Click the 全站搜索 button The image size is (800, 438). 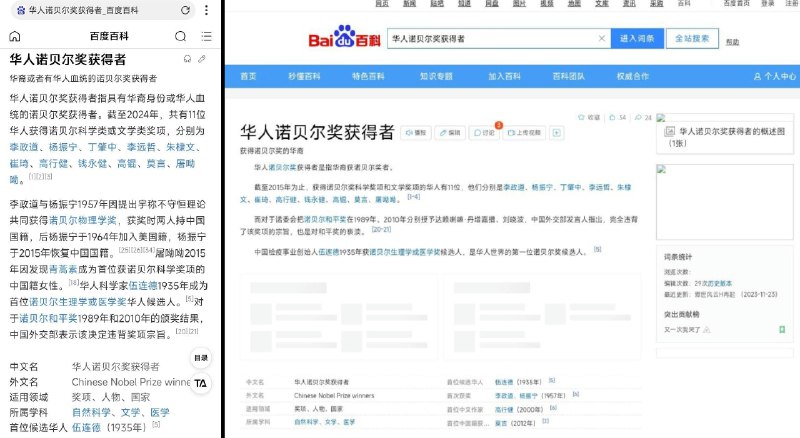click(x=692, y=38)
